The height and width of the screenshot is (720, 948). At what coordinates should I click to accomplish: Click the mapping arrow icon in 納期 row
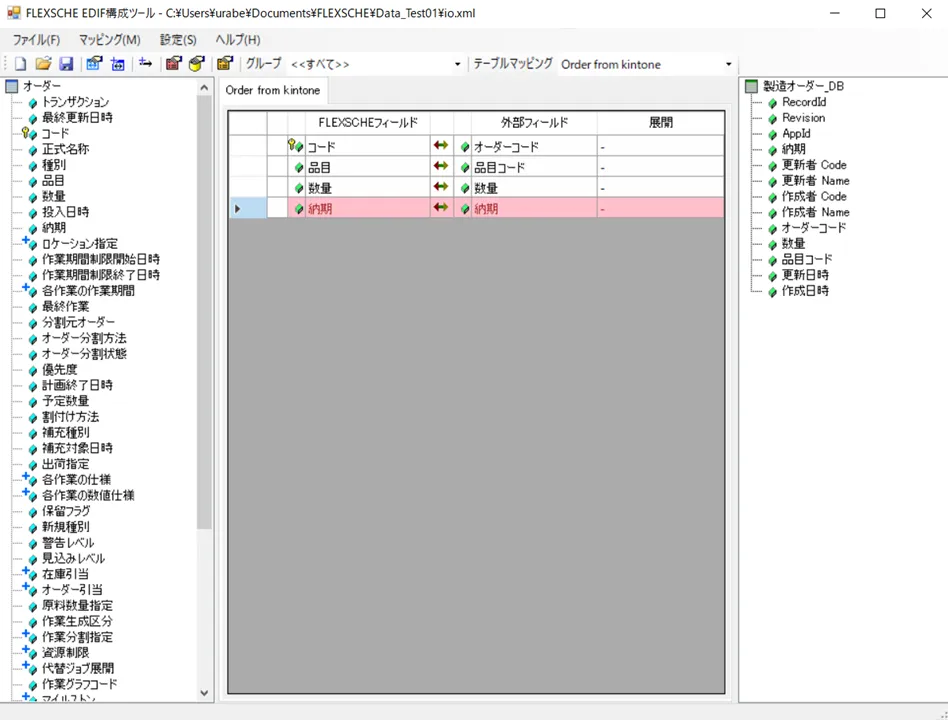click(x=441, y=208)
